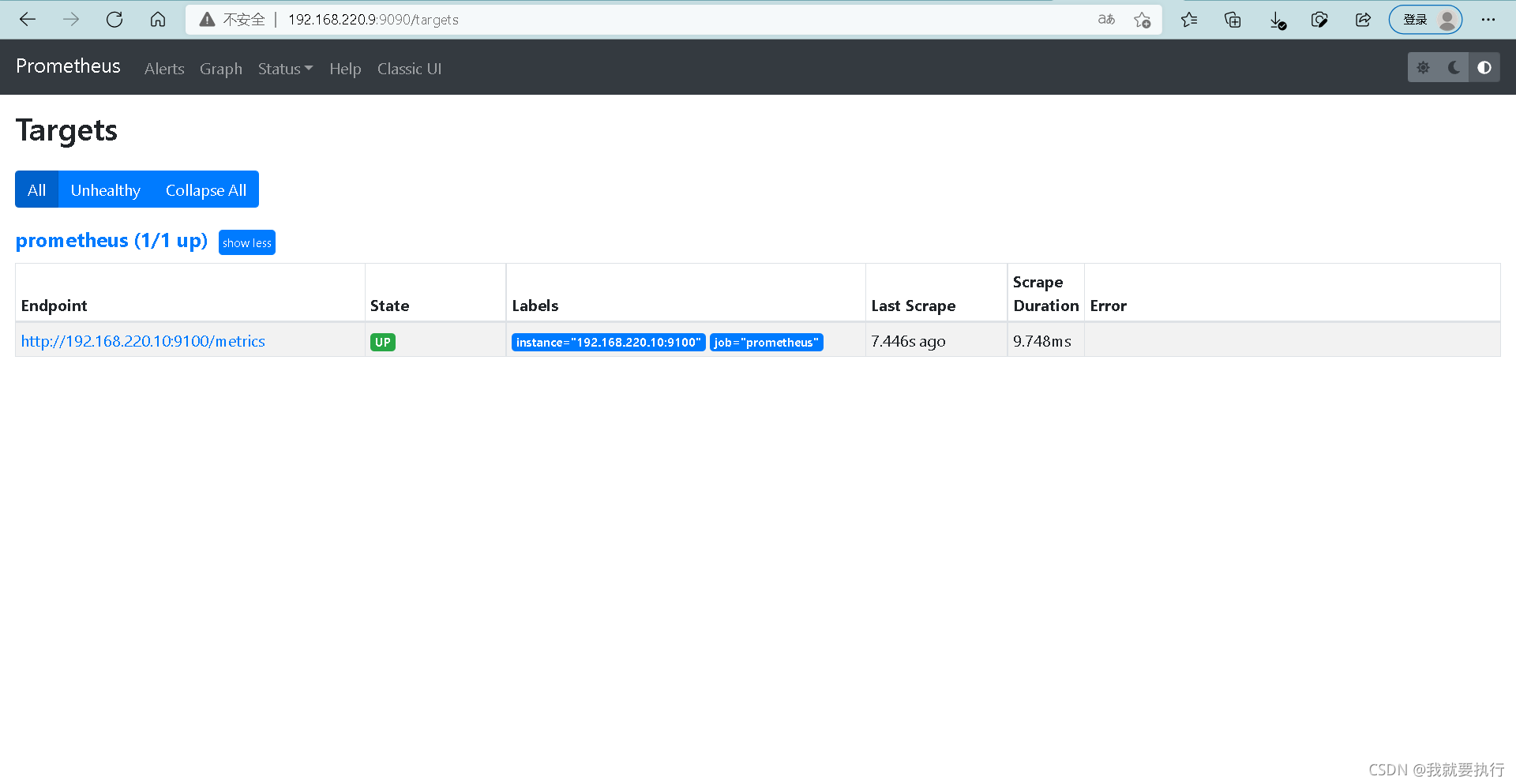
Task: Open browser settings and more menu
Action: [1488, 20]
